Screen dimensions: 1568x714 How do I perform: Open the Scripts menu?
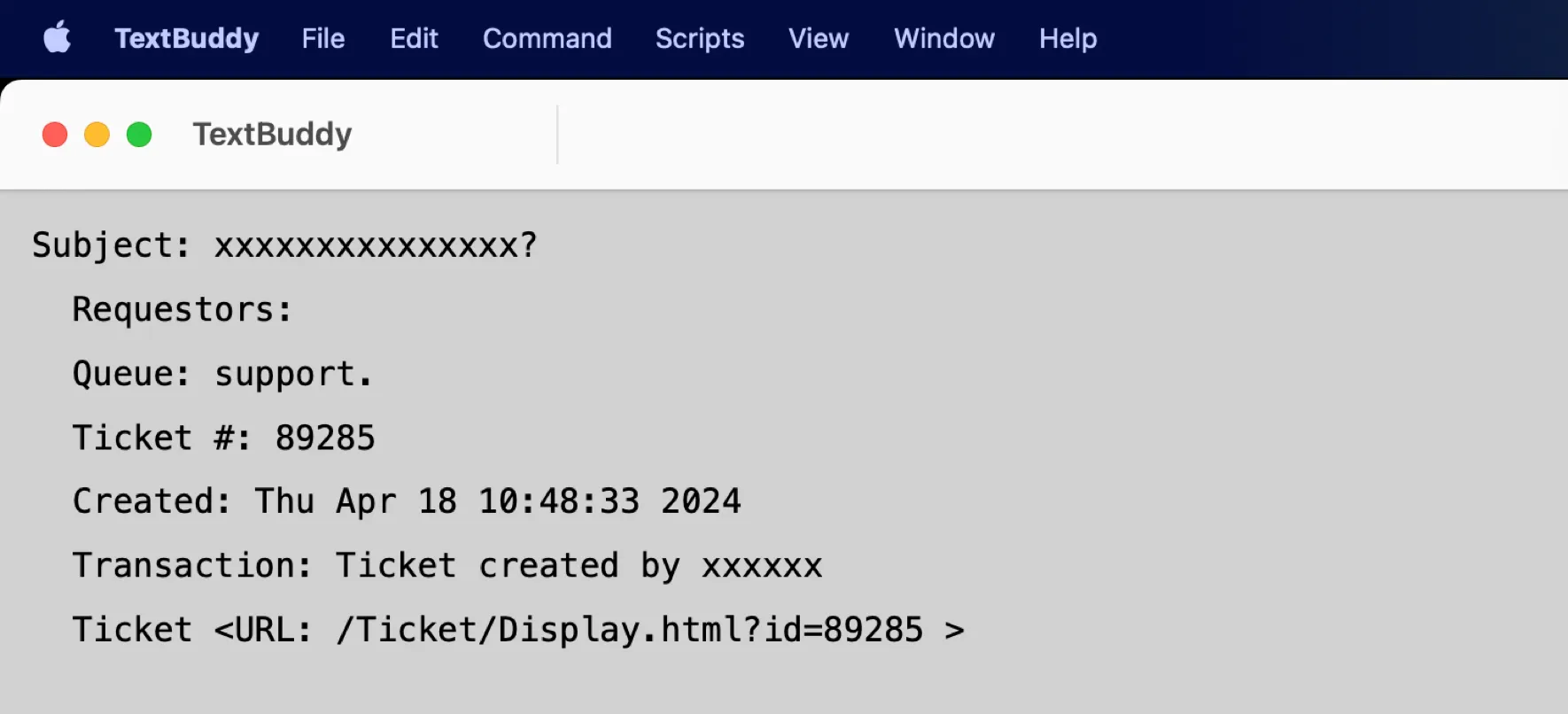click(699, 38)
